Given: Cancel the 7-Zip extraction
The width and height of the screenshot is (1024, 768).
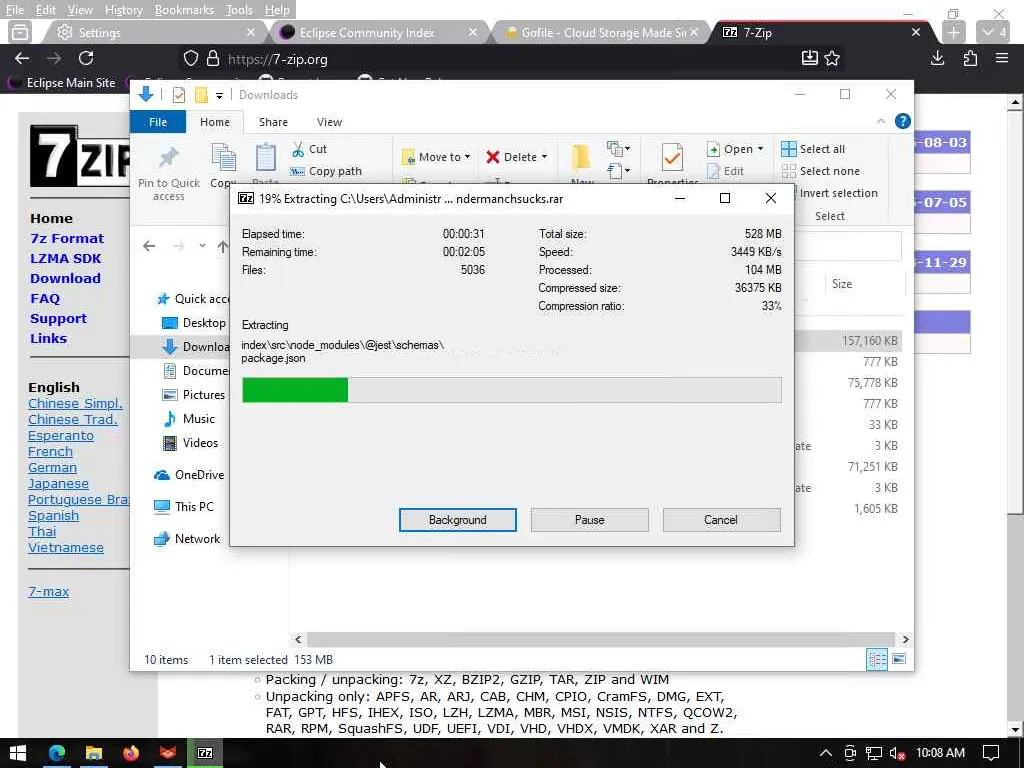Looking at the screenshot, I should tap(721, 520).
